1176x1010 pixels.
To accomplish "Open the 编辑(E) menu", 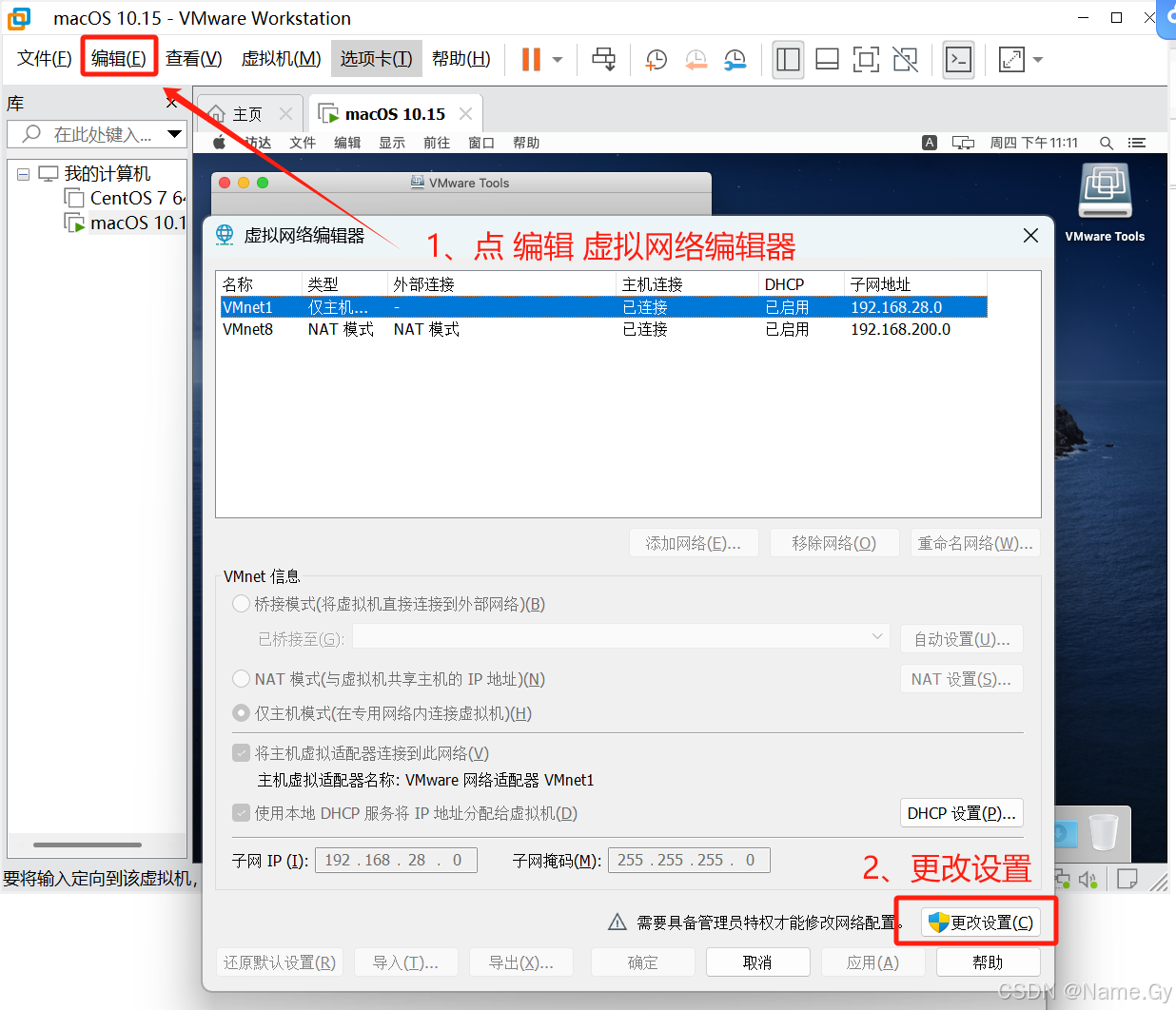I will 119,59.
